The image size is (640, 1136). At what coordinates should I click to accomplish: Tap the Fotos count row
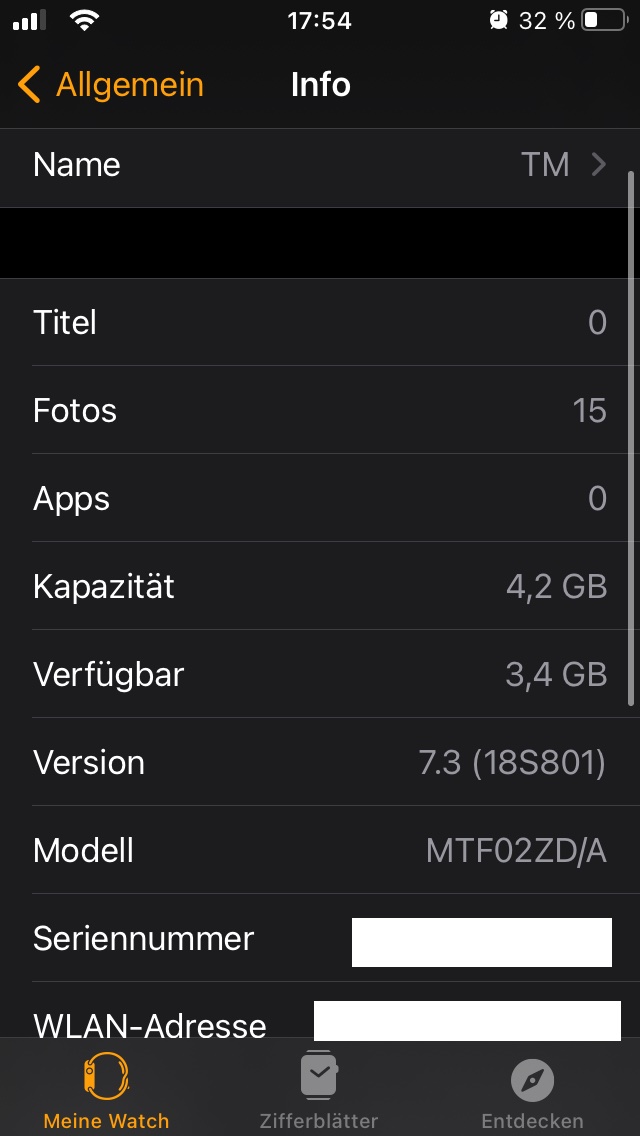(320, 410)
